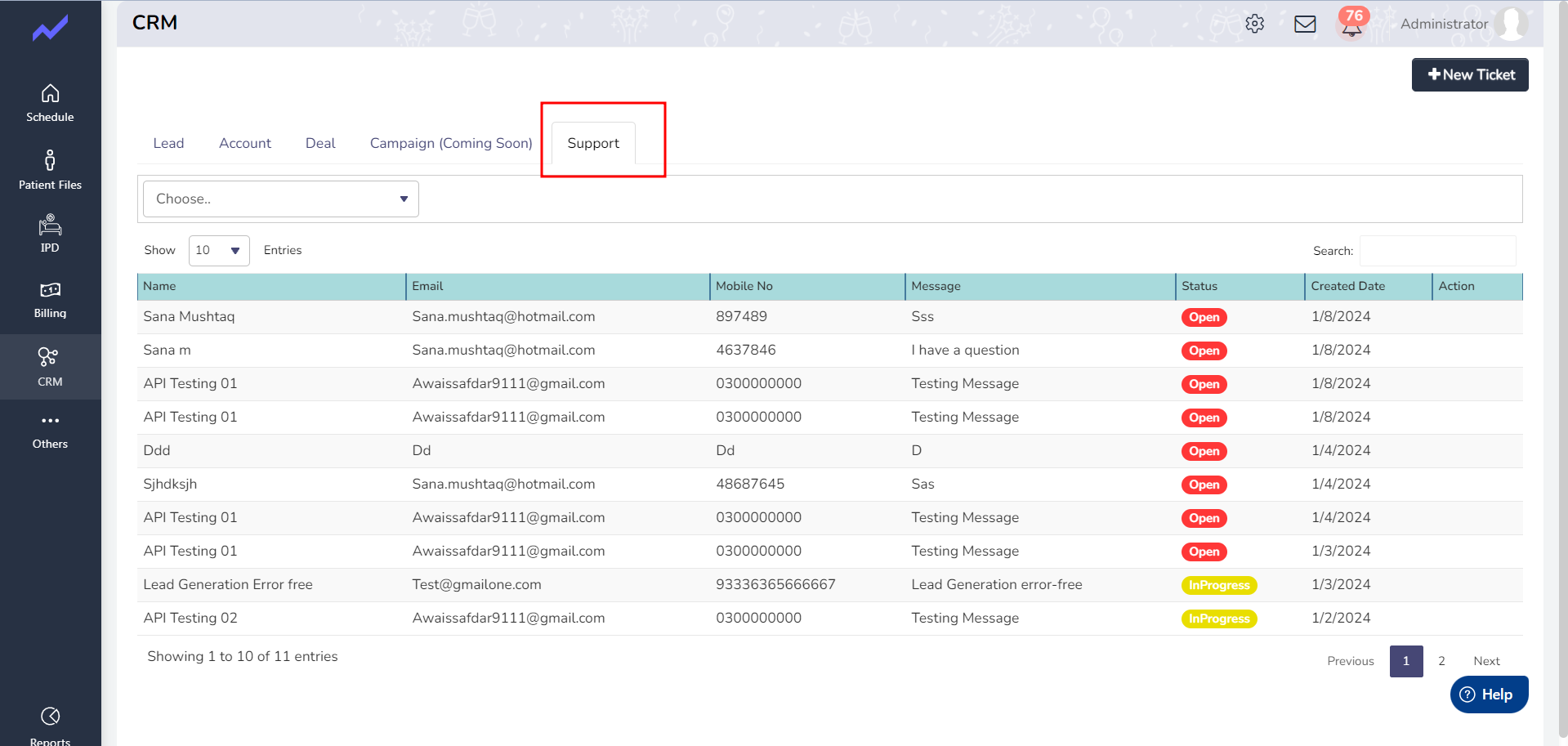This screenshot has height=746, width=1568.
Task: Sort by Status column header
Action: (x=1240, y=286)
